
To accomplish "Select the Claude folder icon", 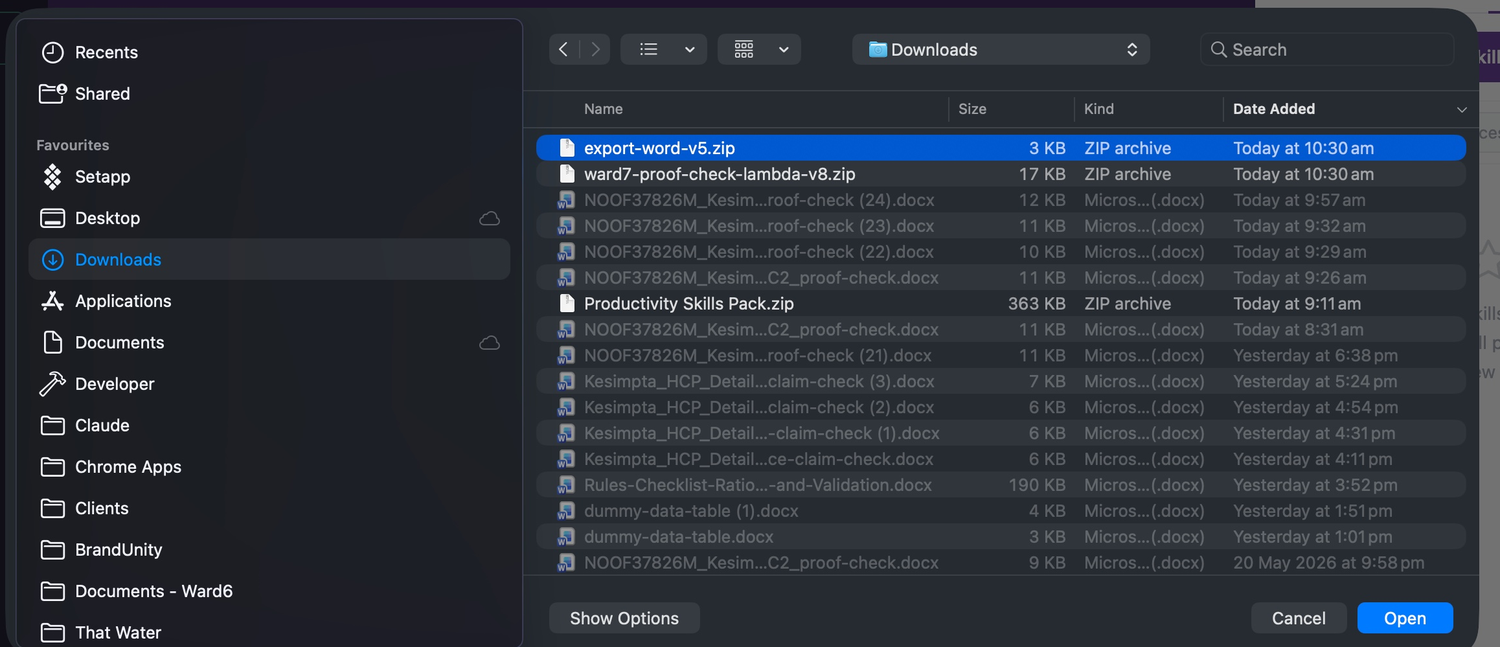I will click(x=52, y=425).
